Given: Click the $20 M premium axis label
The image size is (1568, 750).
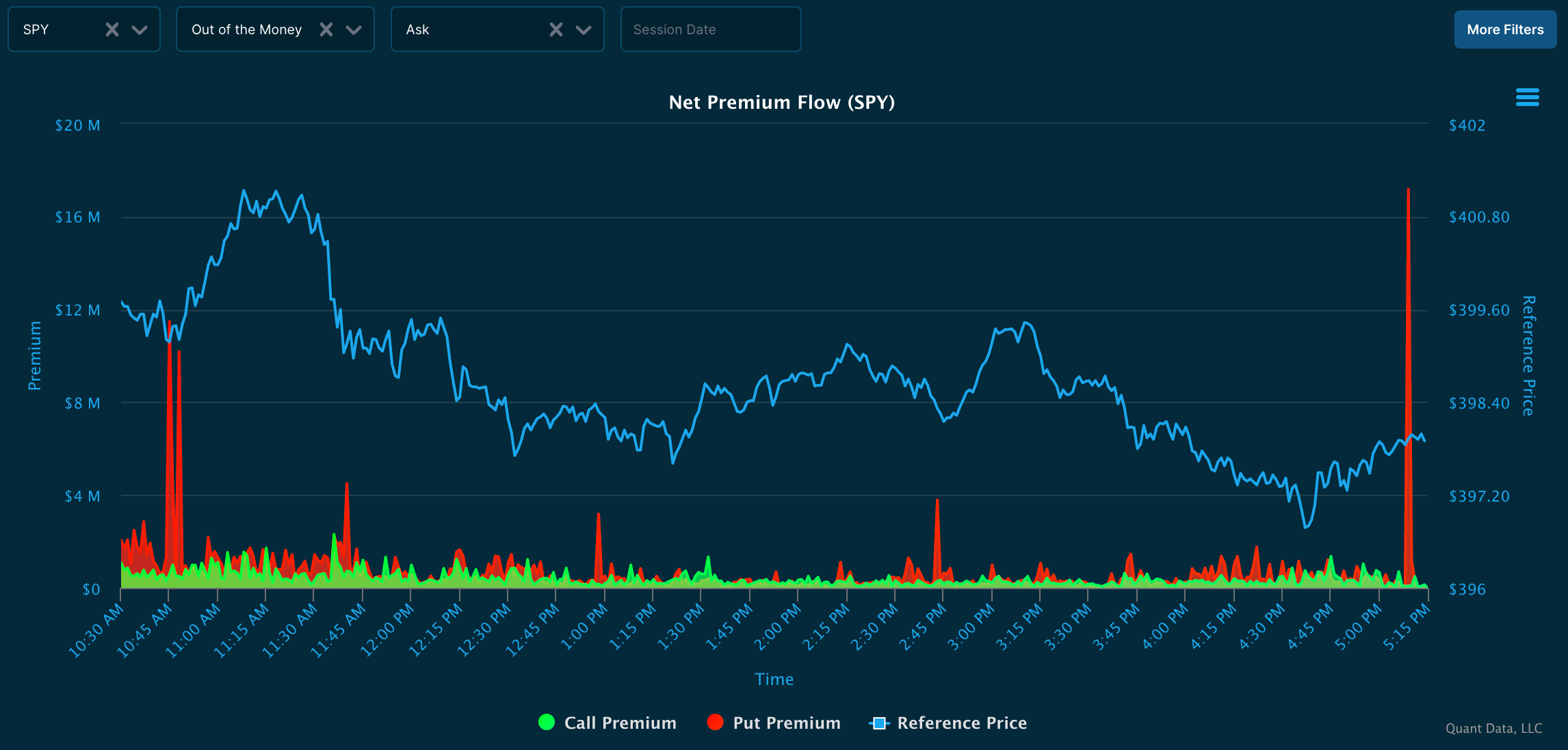Looking at the screenshot, I should (78, 125).
